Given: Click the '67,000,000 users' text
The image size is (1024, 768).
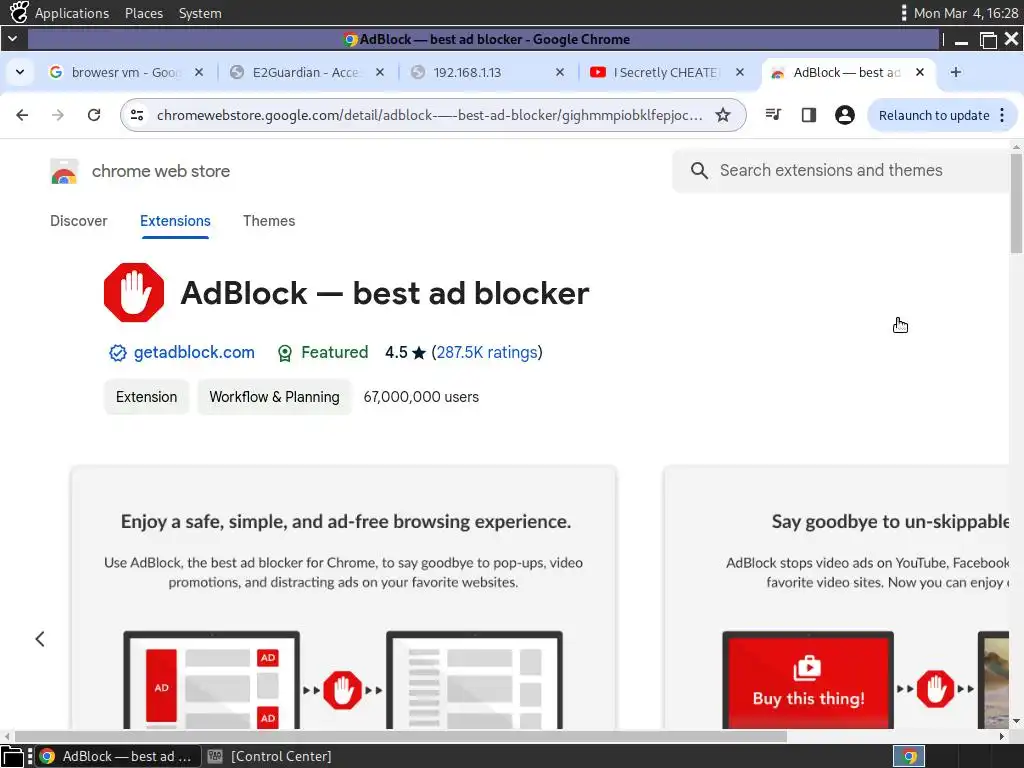Looking at the screenshot, I should pyautogui.click(x=421, y=397).
